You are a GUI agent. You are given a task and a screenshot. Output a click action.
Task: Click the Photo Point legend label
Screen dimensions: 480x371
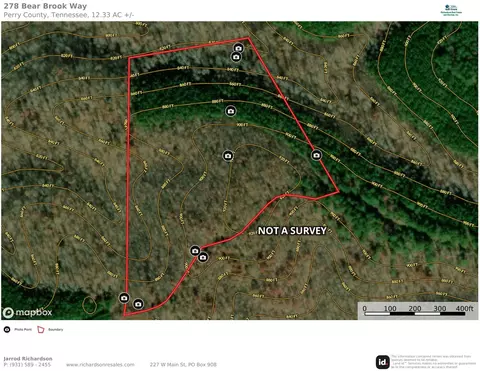point(23,329)
